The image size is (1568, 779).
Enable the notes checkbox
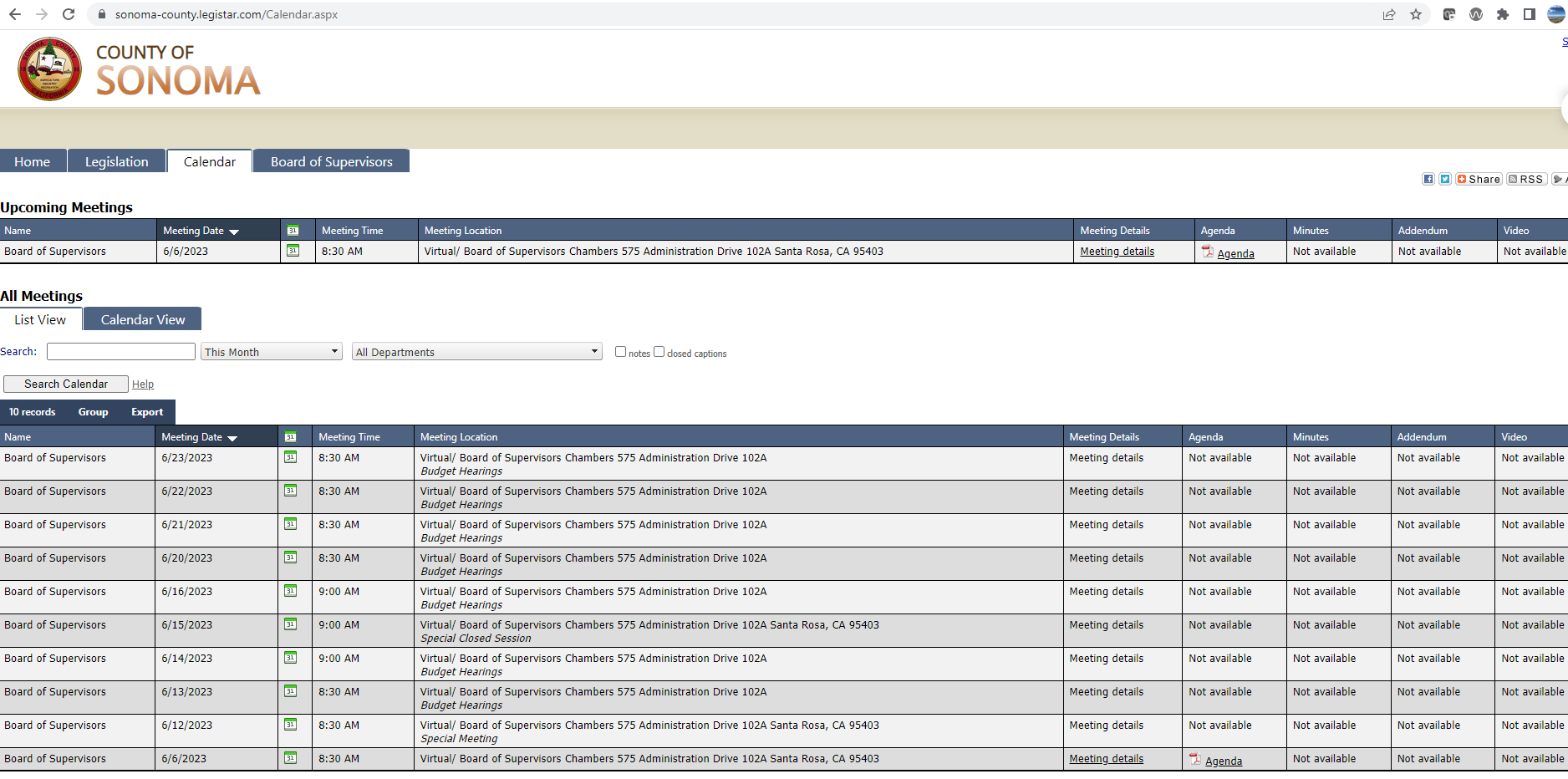[620, 352]
